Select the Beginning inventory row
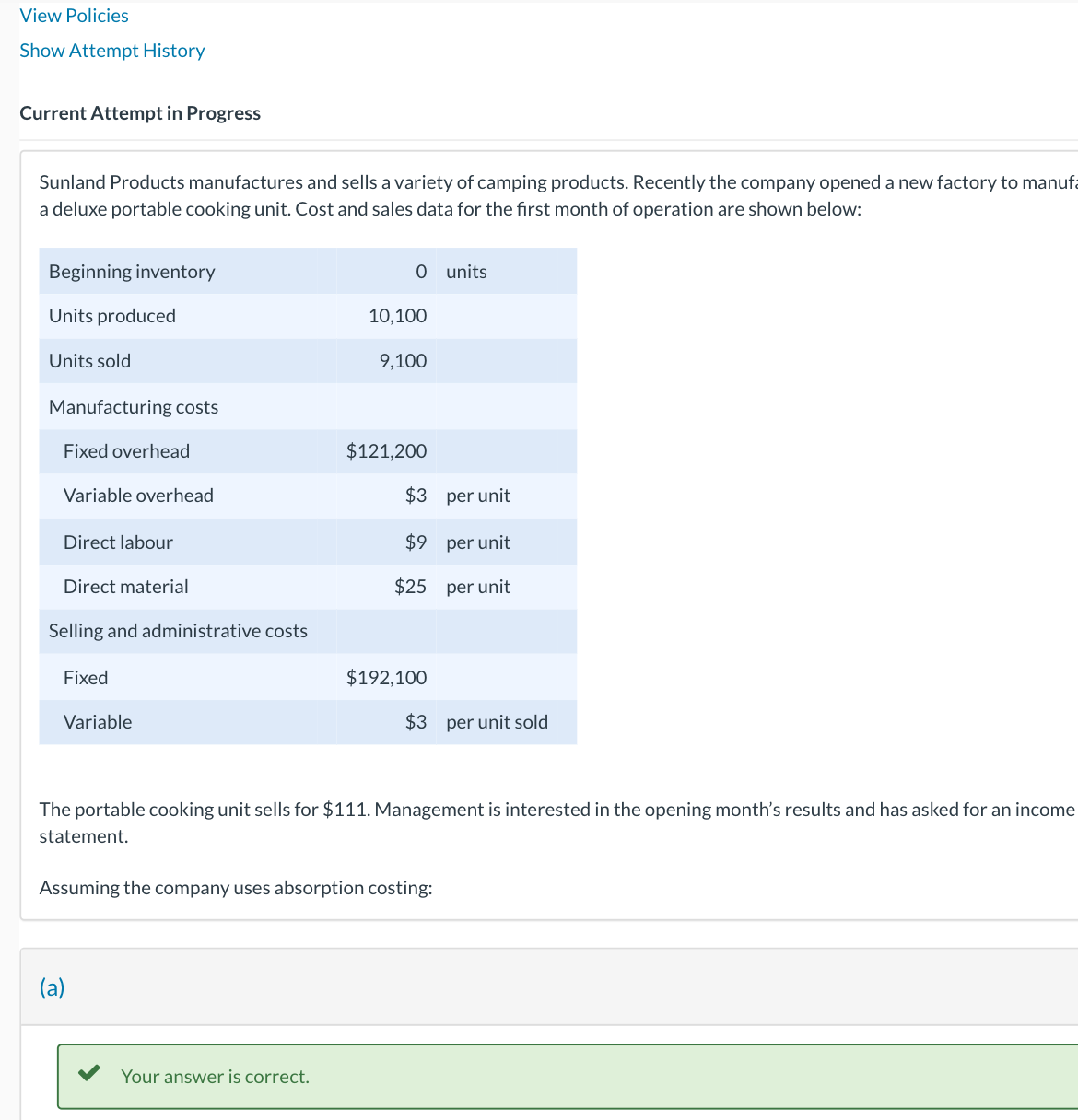 [x=131, y=271]
